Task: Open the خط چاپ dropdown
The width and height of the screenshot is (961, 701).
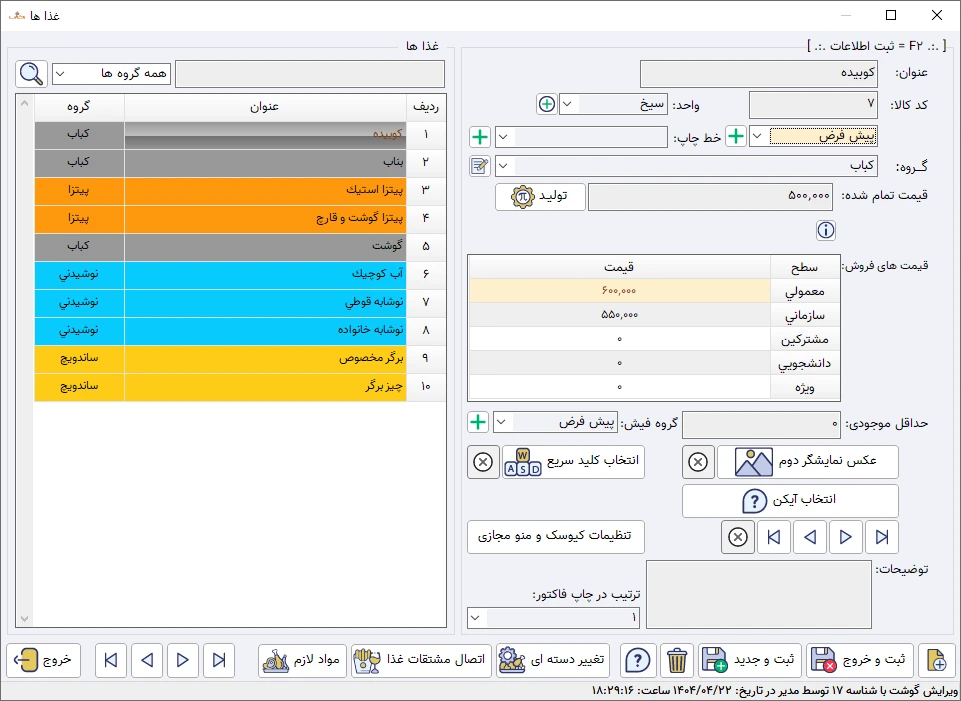Action: [504, 137]
